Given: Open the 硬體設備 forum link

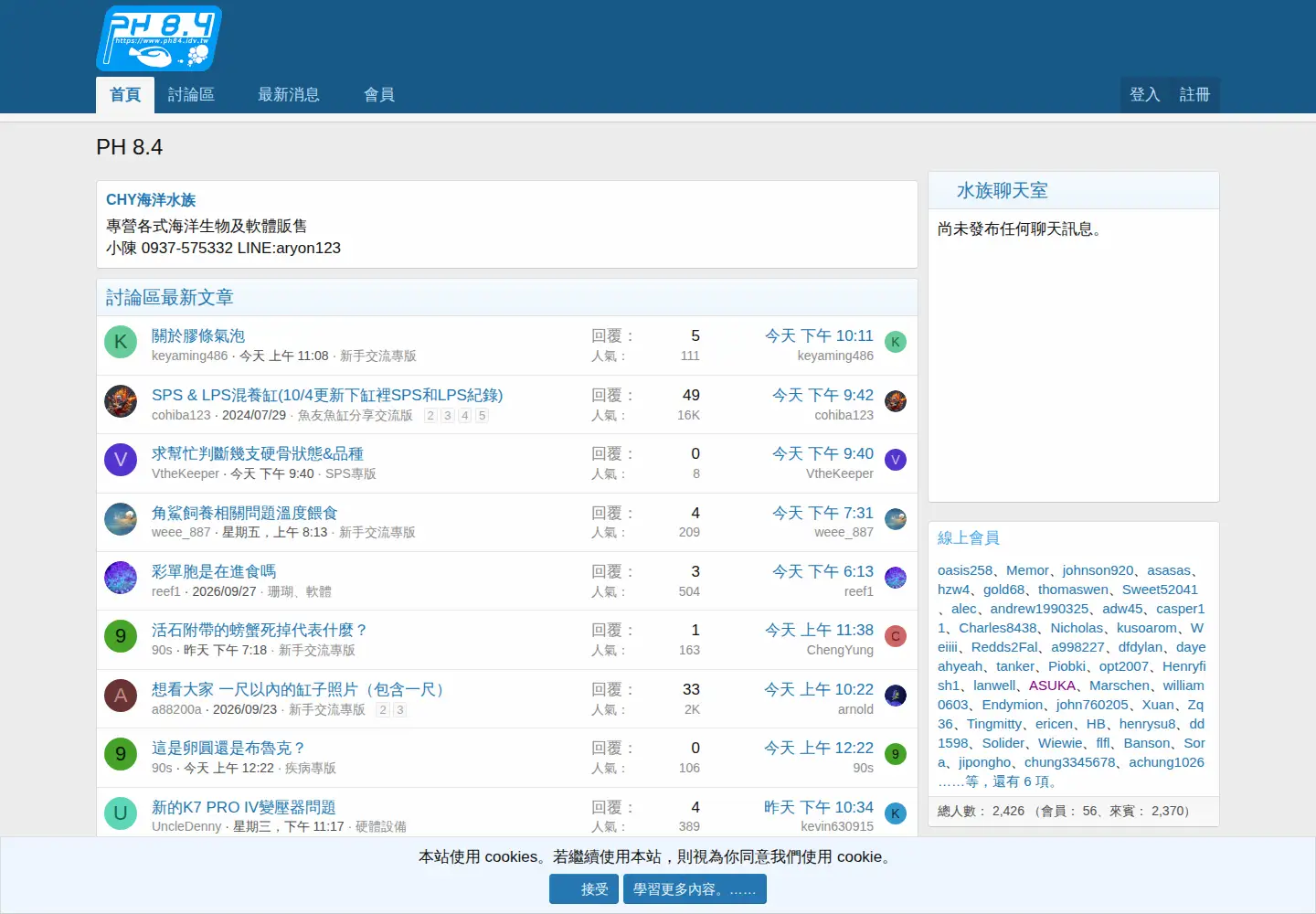Looking at the screenshot, I should 381,827.
